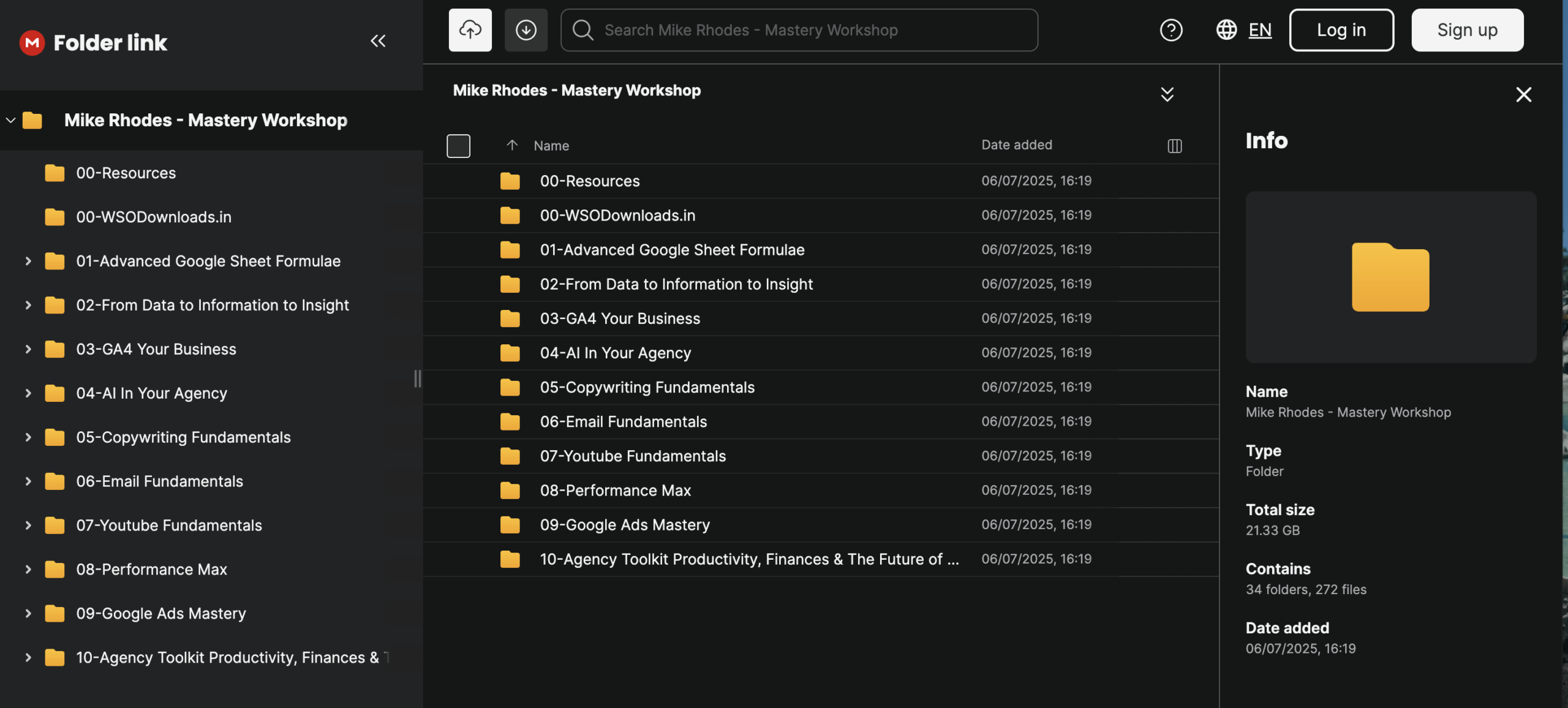
Task: Expand 08-Performance Max in sidebar tree
Action: (x=28, y=570)
